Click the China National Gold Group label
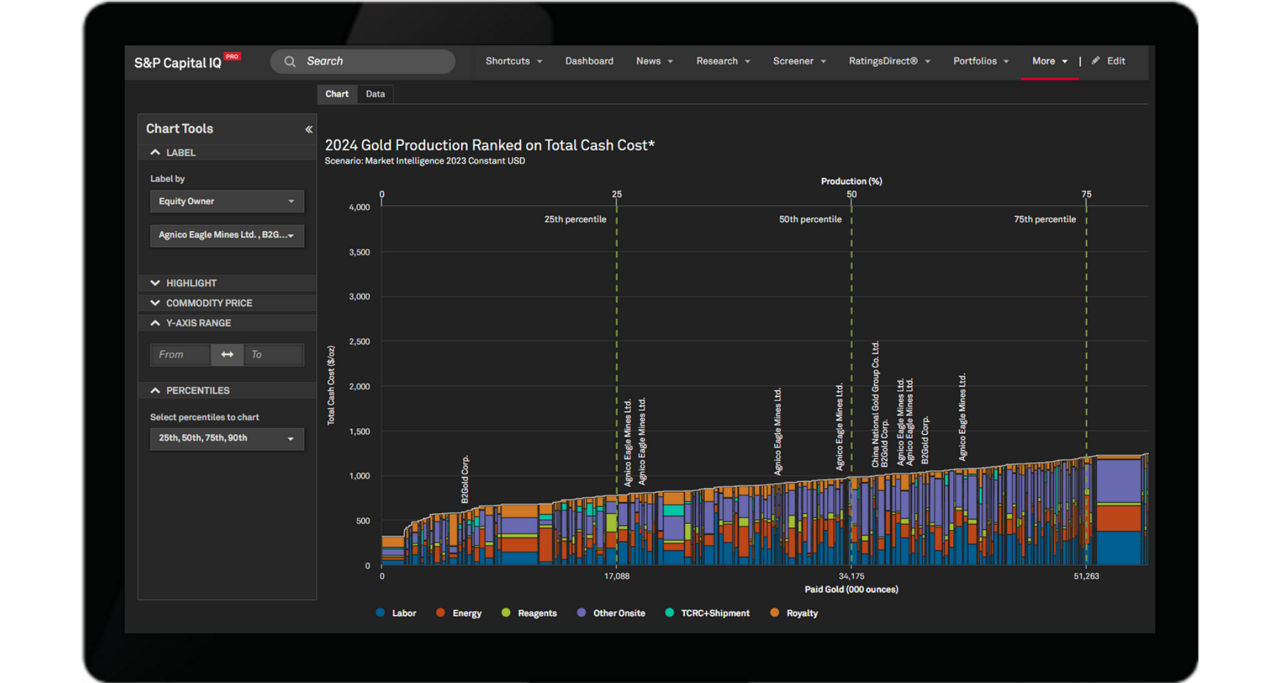 click(x=875, y=404)
